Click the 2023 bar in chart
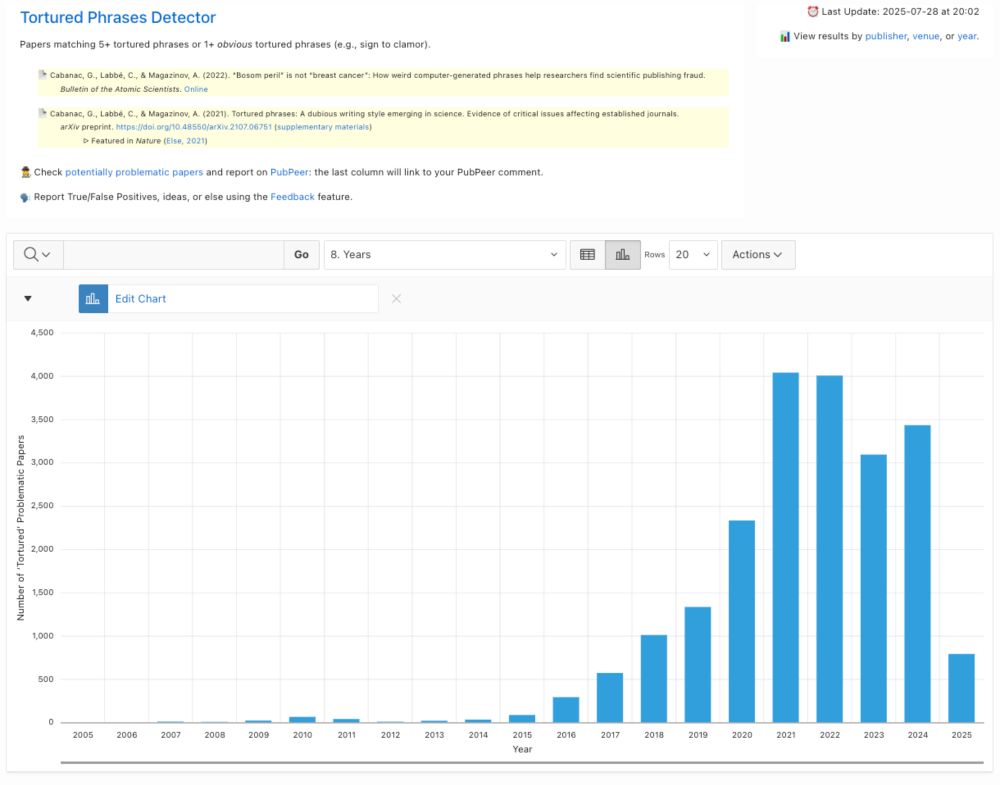This screenshot has height=785, width=1000. click(874, 589)
